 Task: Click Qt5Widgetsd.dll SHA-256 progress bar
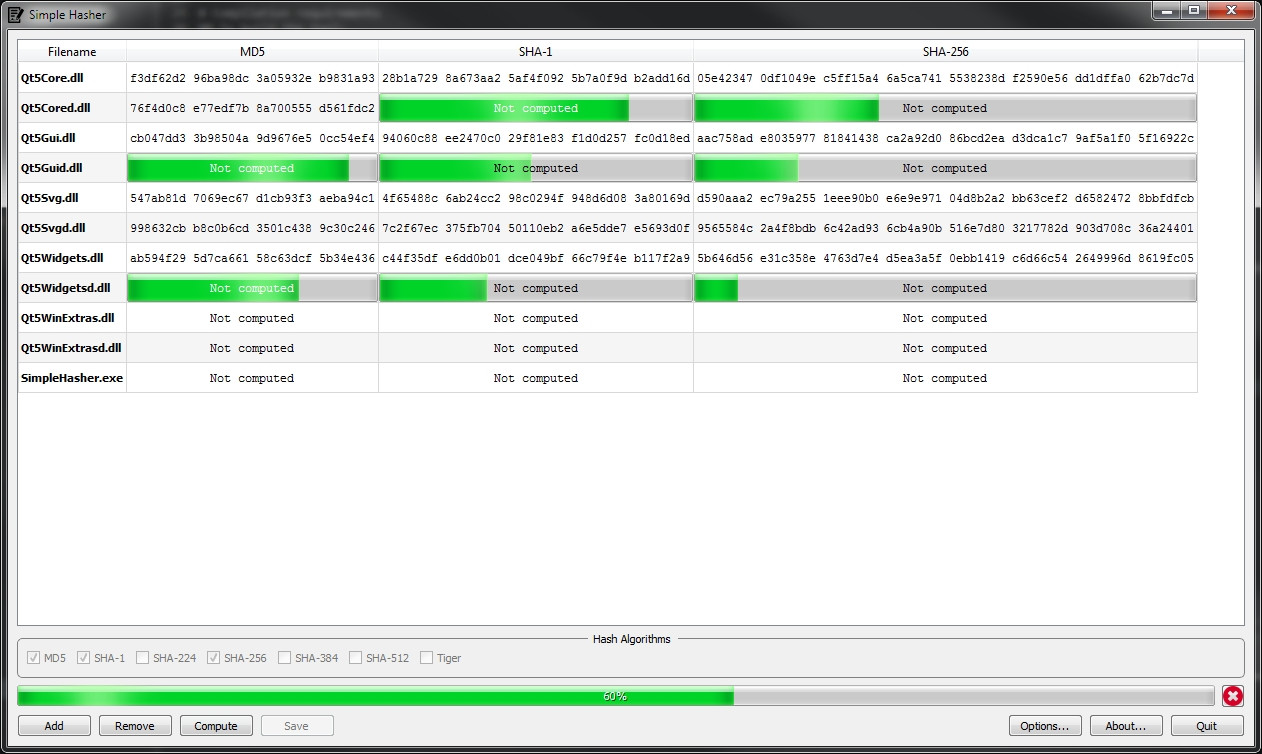(945, 288)
